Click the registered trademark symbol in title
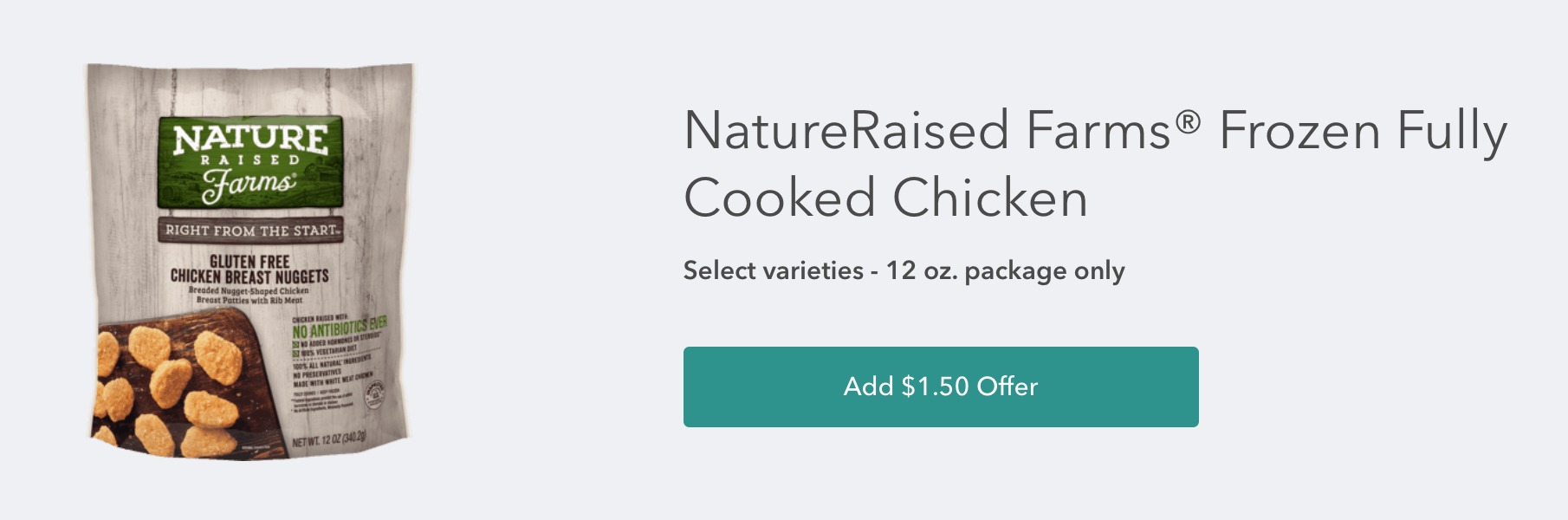Viewport: 1568px width, 520px height. 1188,123
